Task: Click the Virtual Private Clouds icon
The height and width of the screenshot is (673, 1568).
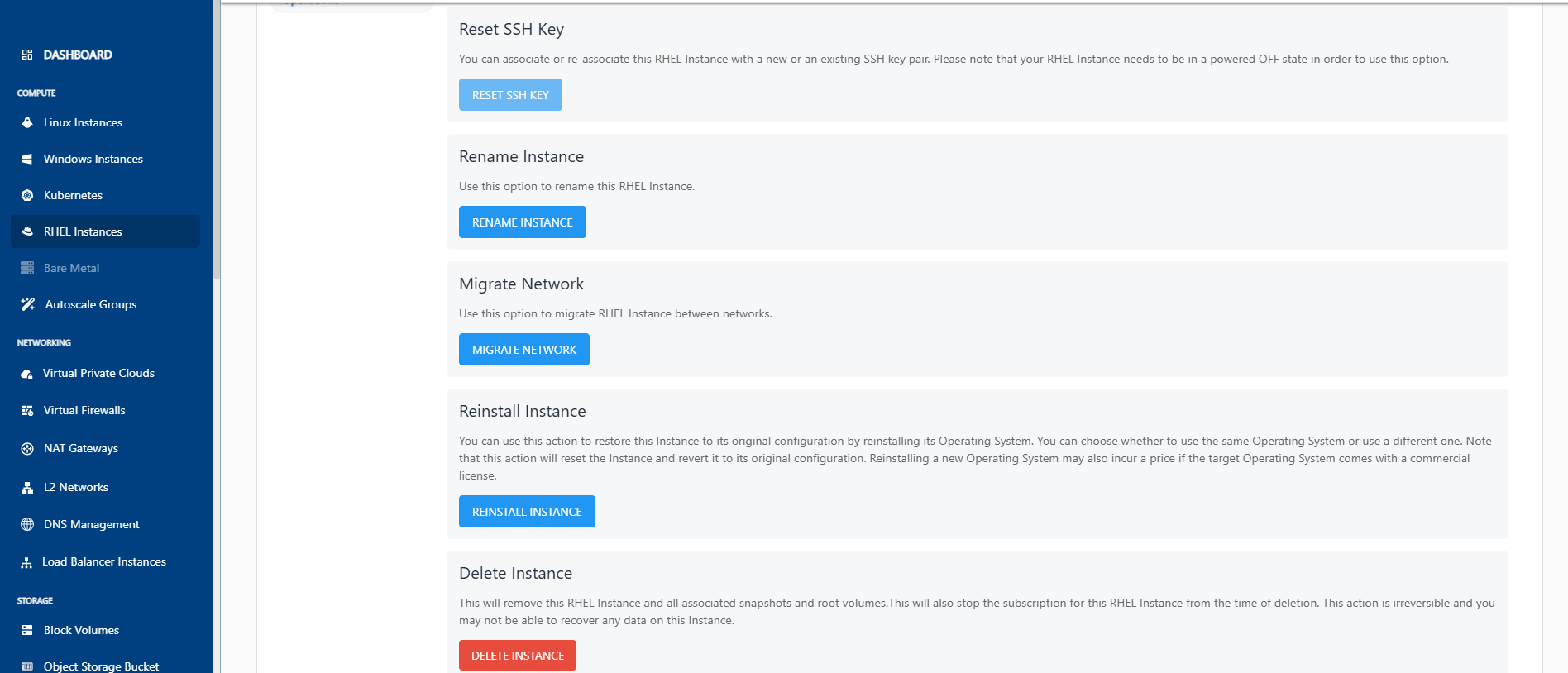Action: point(27,374)
